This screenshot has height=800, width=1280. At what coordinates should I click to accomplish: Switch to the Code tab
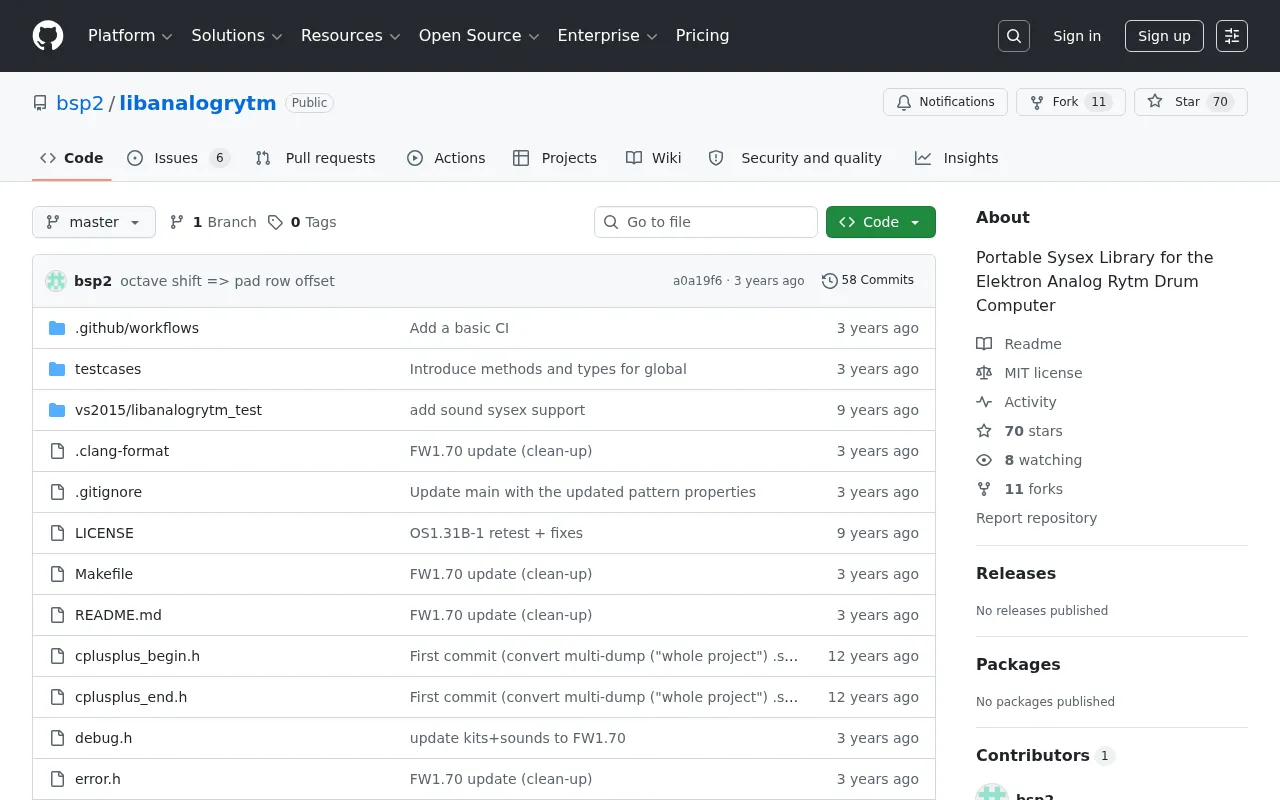tap(72, 158)
